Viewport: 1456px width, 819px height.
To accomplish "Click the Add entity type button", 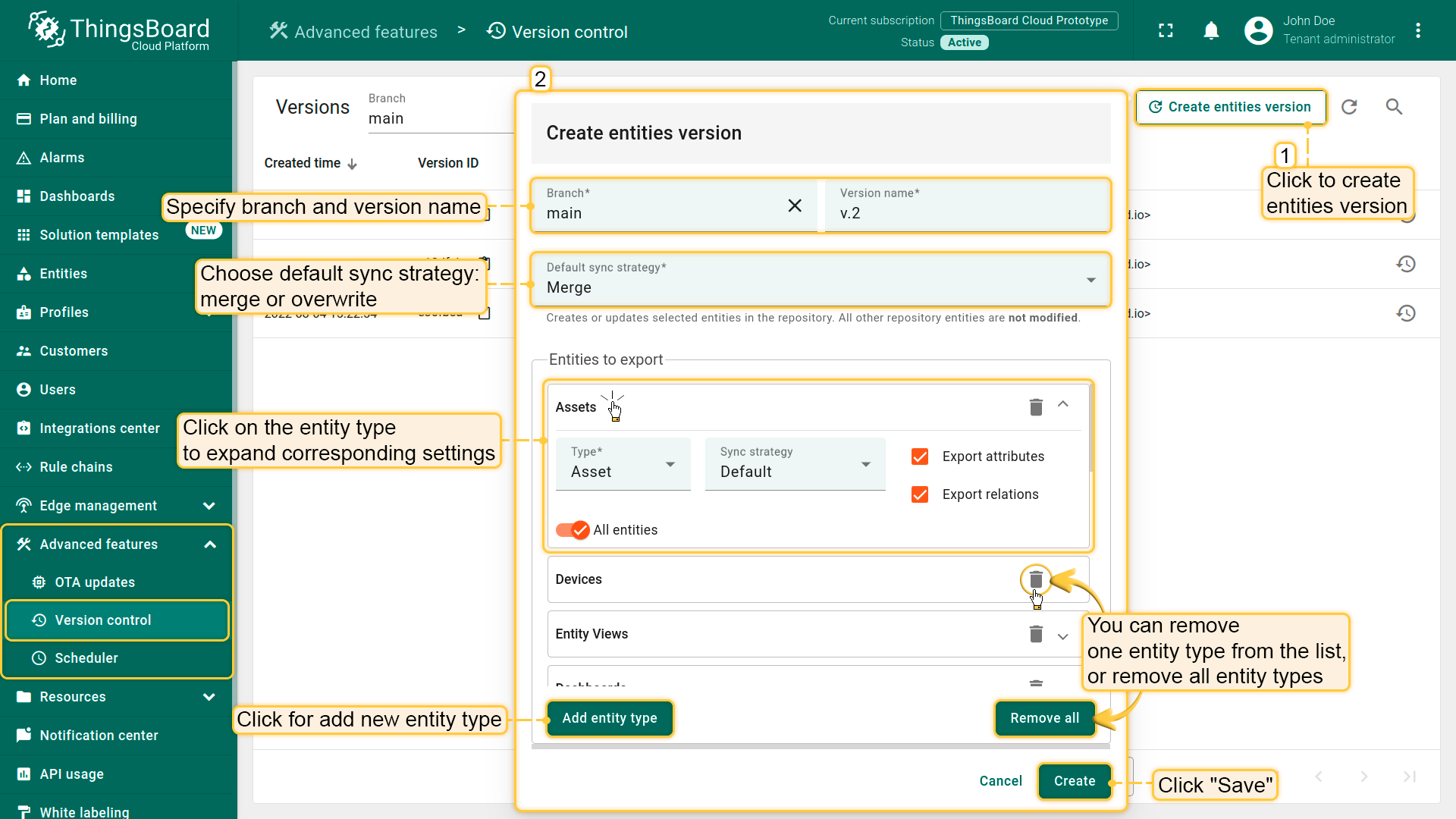I will tap(609, 718).
